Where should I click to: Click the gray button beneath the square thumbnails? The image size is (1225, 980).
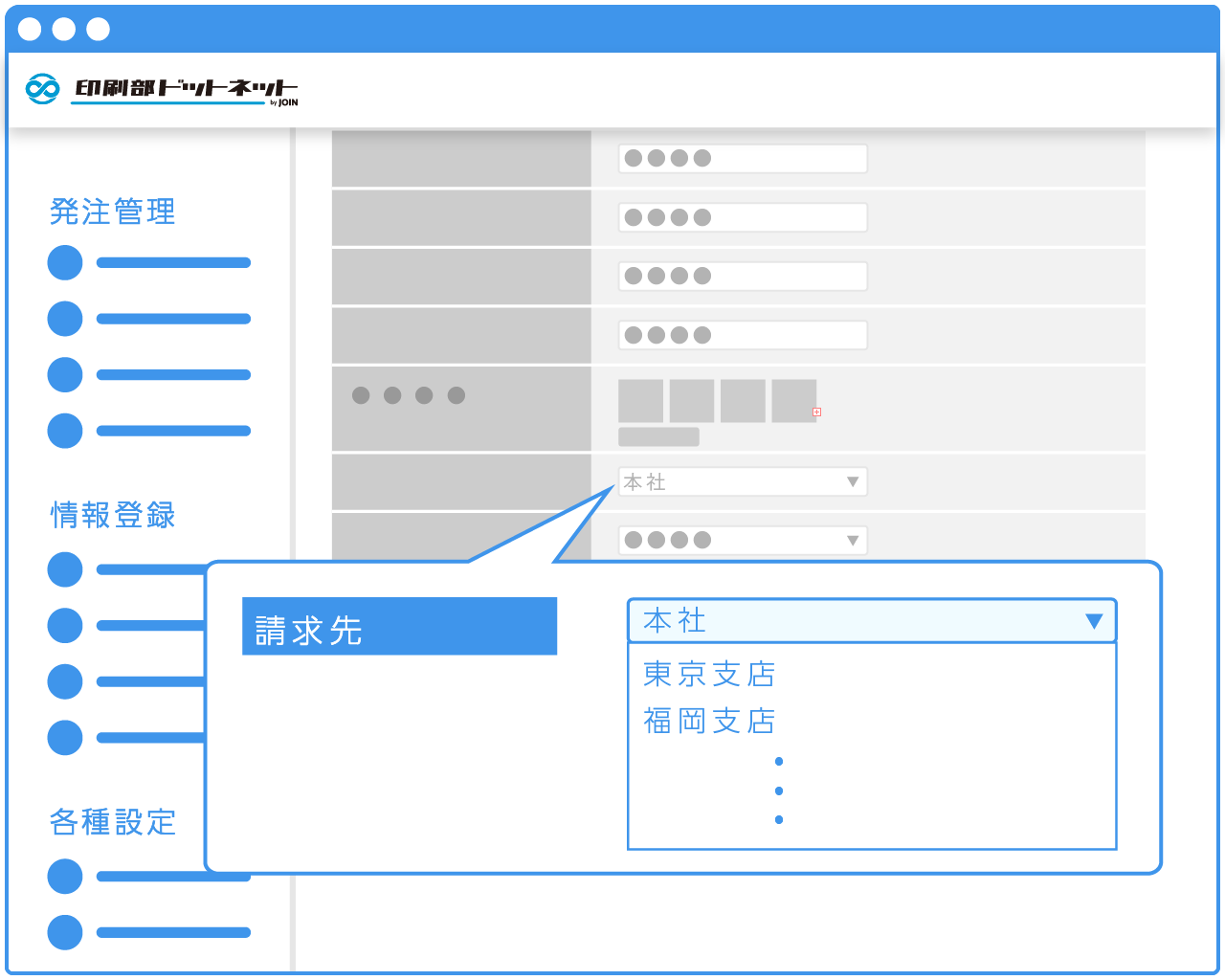pos(658,436)
